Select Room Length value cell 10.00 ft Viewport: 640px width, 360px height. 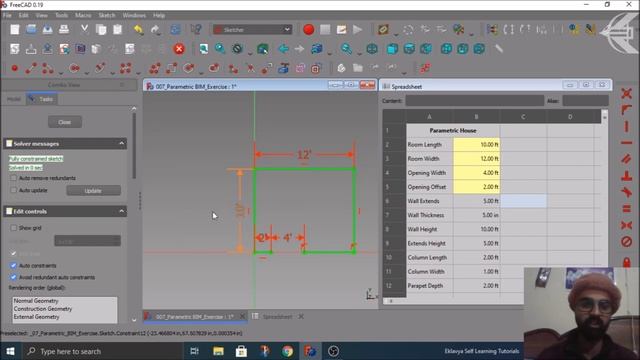[x=476, y=144]
